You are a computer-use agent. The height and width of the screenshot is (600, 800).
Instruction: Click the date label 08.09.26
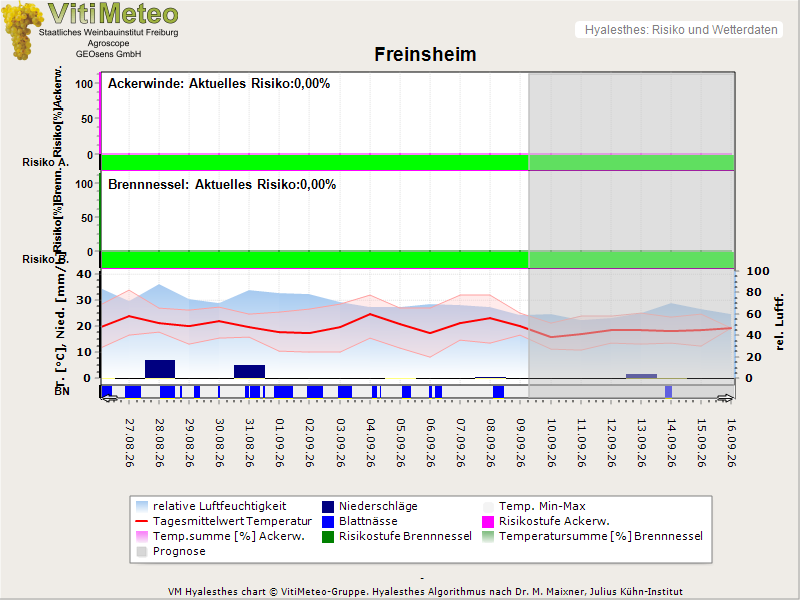[491, 443]
